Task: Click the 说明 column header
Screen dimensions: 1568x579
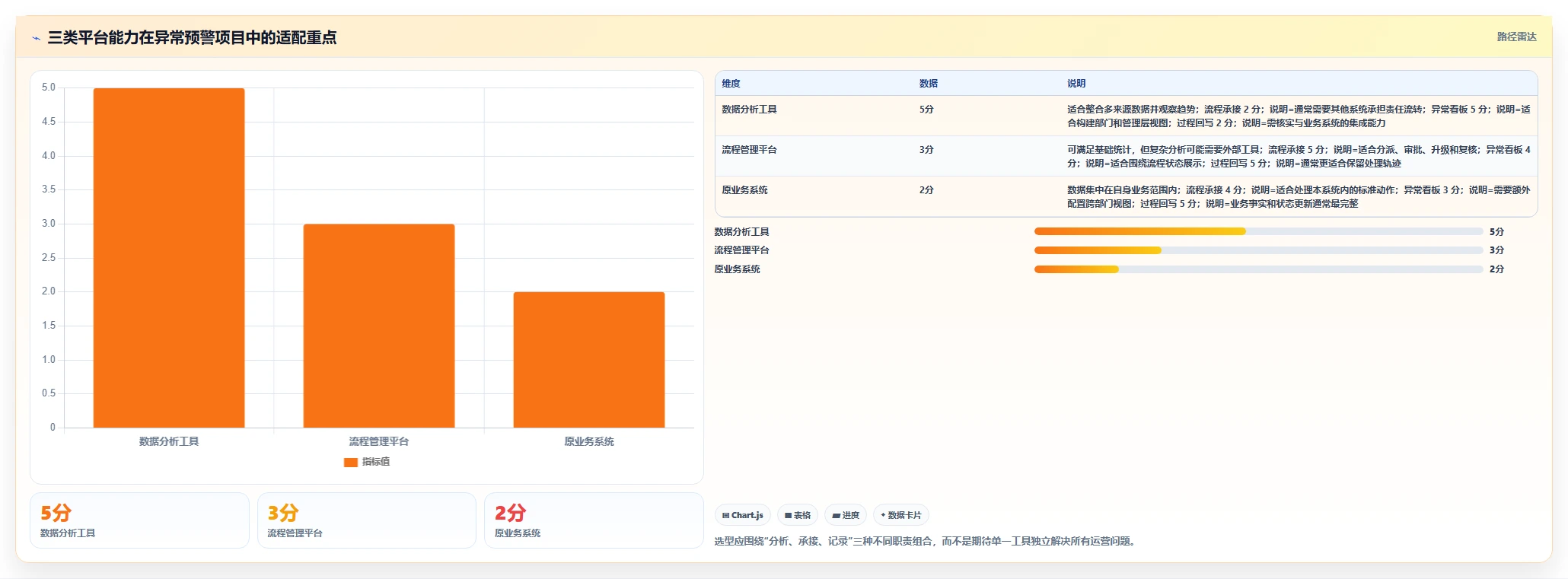Action: (x=1076, y=84)
